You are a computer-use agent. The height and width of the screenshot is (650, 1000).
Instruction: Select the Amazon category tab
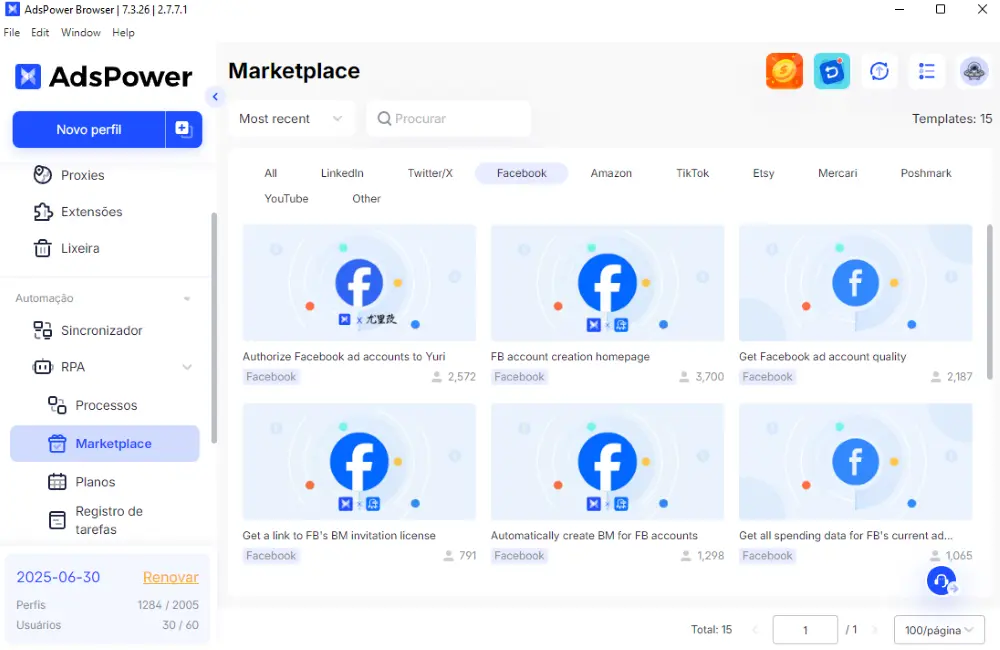point(611,173)
